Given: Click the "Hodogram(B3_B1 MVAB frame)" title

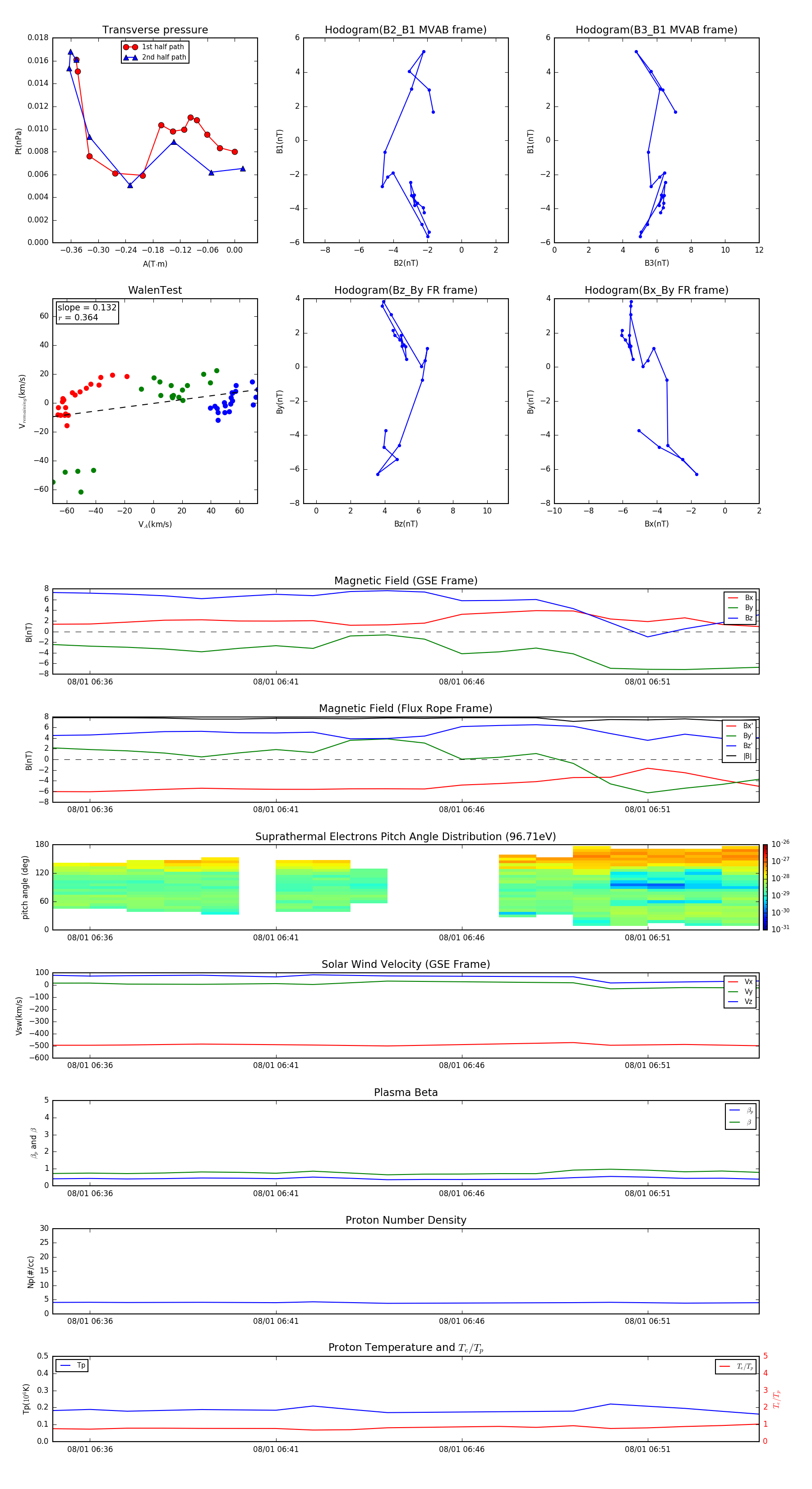Looking at the screenshot, I should point(656,30).
